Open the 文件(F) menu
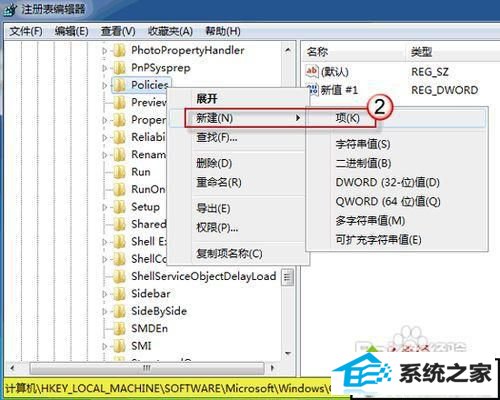 [x=26, y=31]
